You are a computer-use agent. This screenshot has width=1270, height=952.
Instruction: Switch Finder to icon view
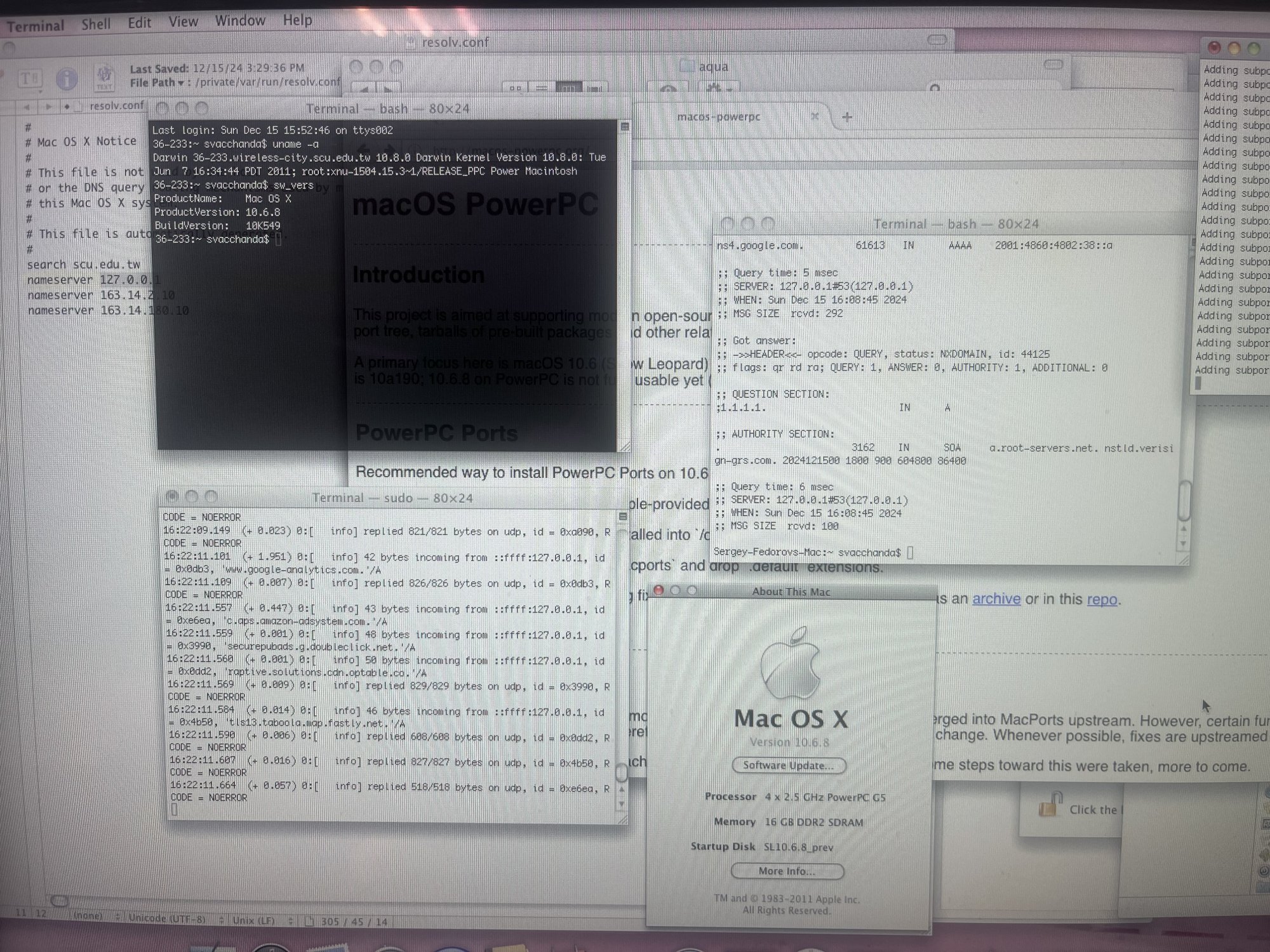click(515, 88)
